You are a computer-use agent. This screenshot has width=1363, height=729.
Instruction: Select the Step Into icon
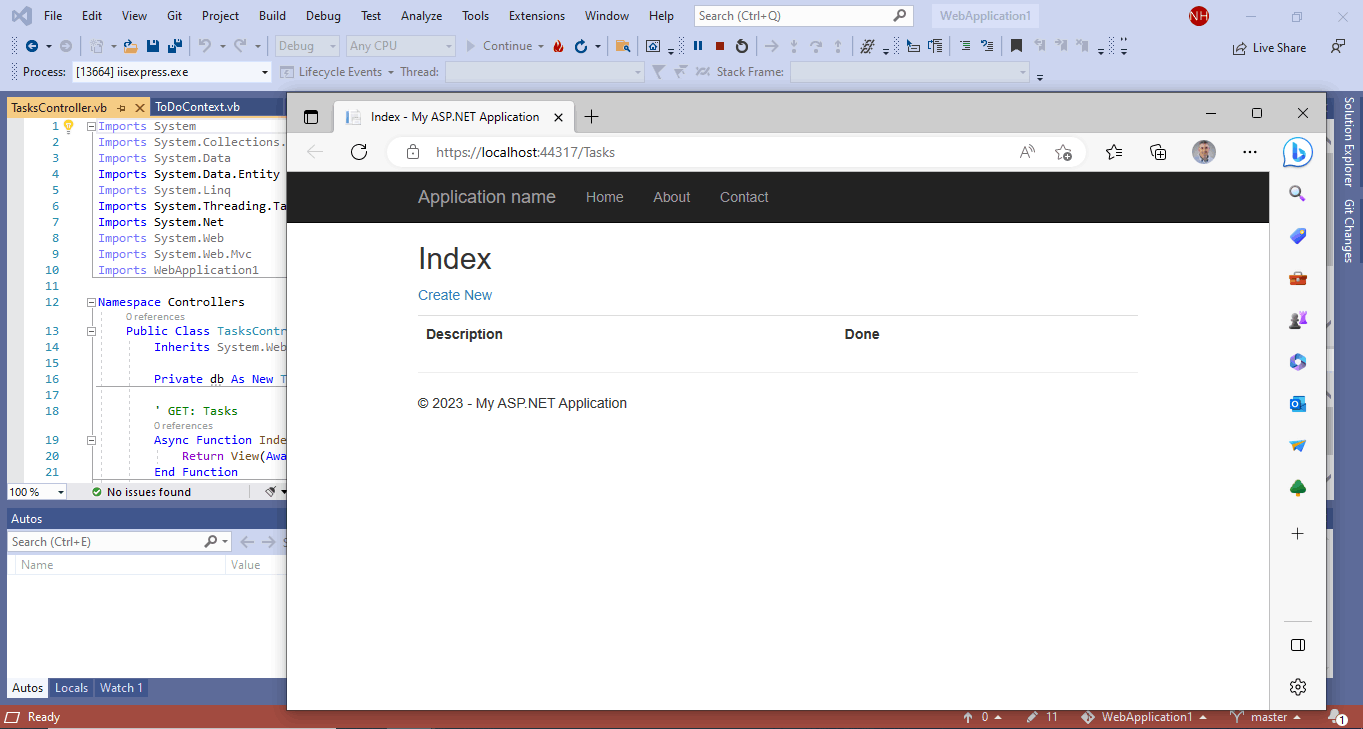(794, 46)
